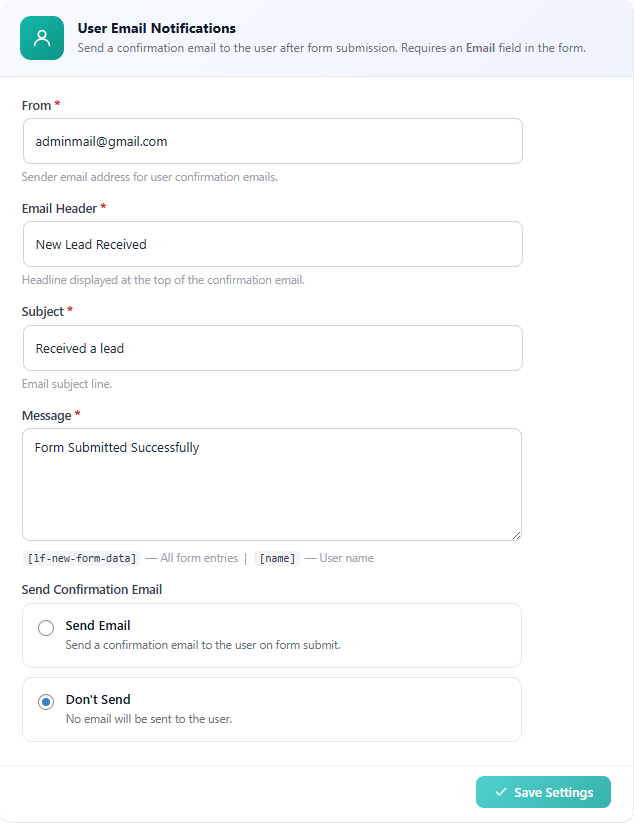Click the [name] shortcode tag
The height and width of the screenshot is (823, 634).
click(277, 558)
